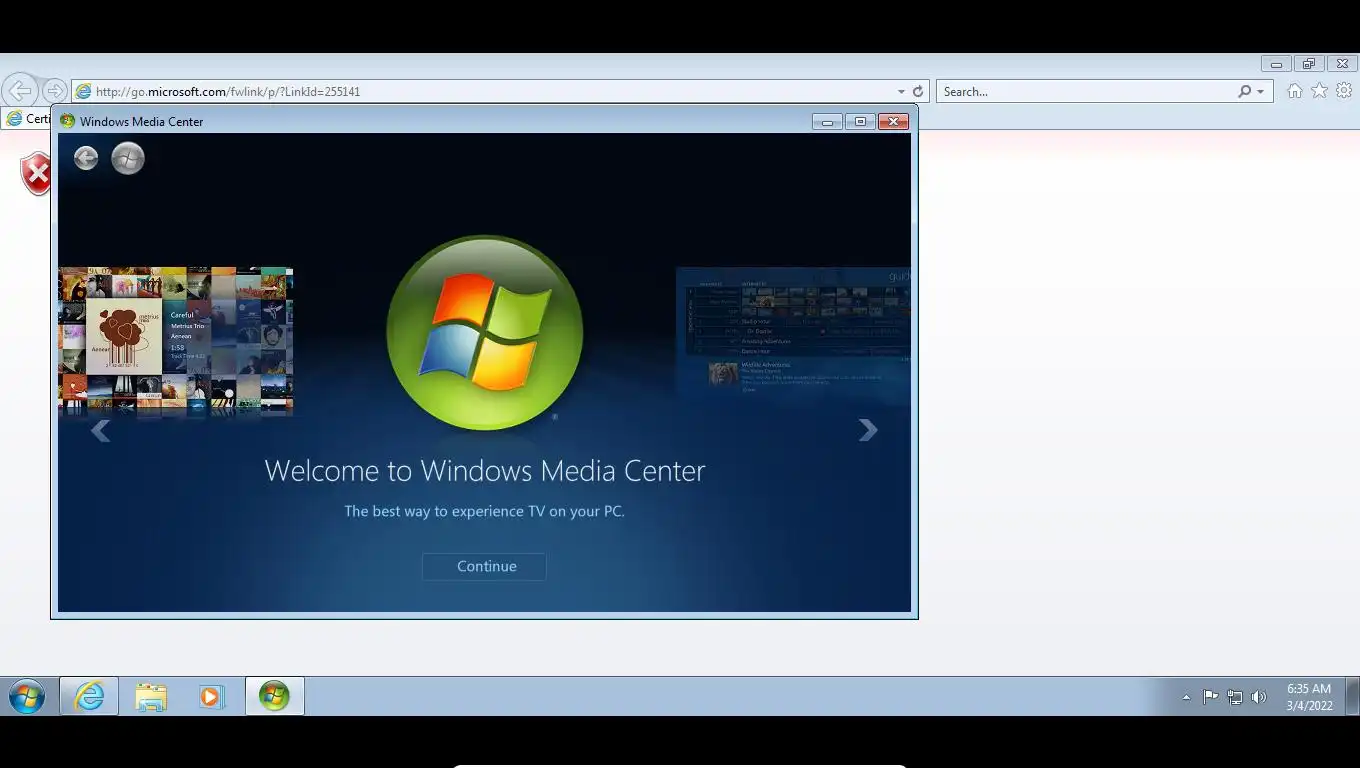Open Action Center flag tray icon

[1210, 697]
